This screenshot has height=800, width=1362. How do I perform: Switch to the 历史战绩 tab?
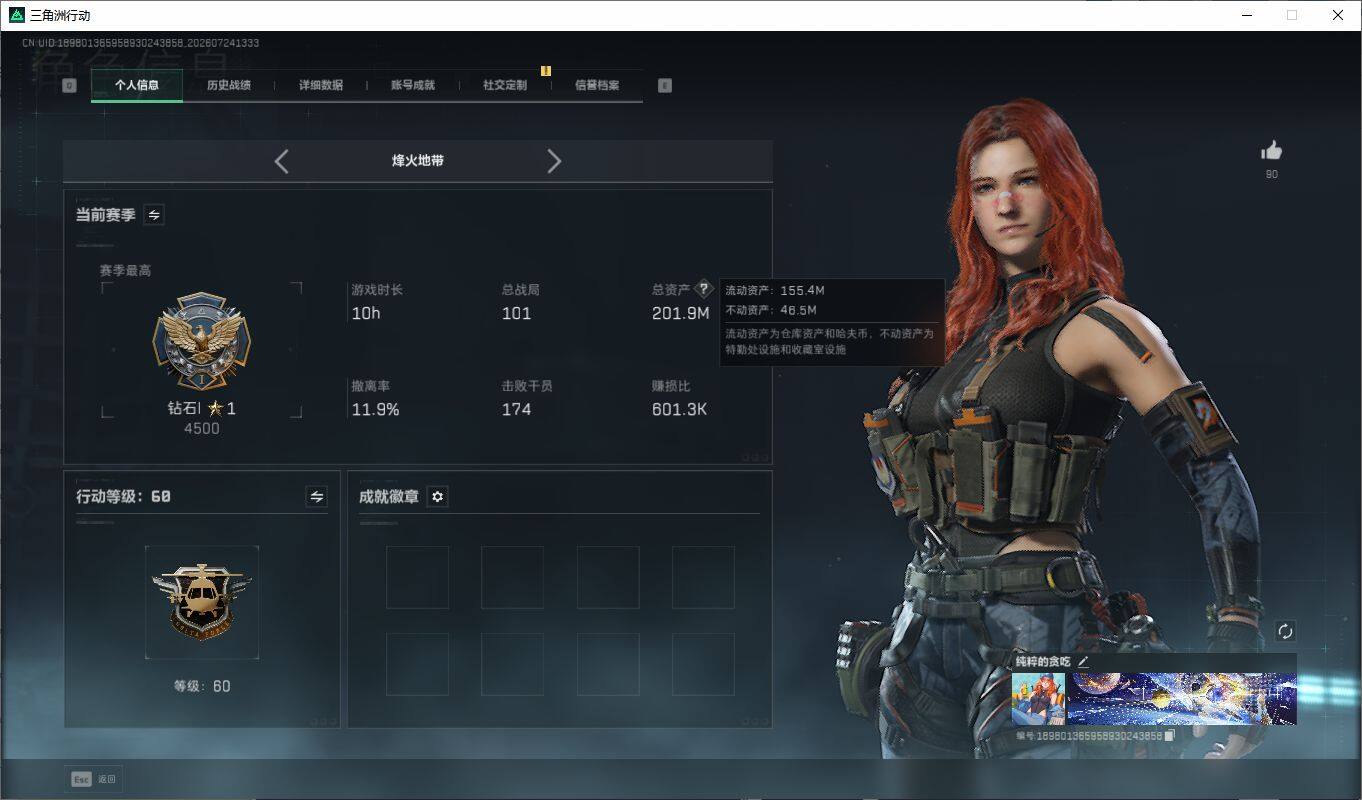(228, 85)
